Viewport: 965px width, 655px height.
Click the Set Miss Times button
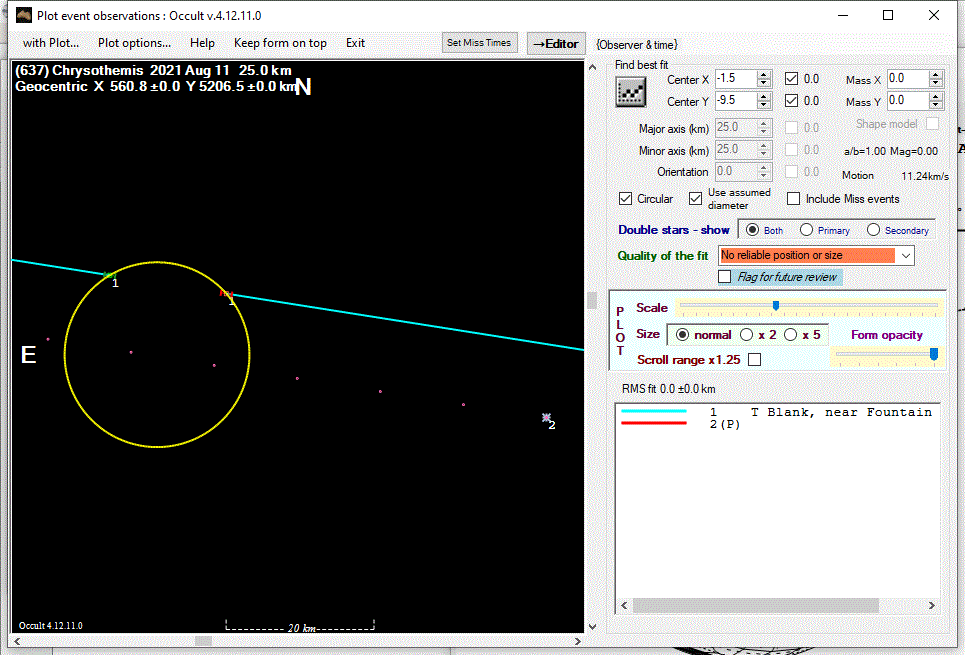479,43
